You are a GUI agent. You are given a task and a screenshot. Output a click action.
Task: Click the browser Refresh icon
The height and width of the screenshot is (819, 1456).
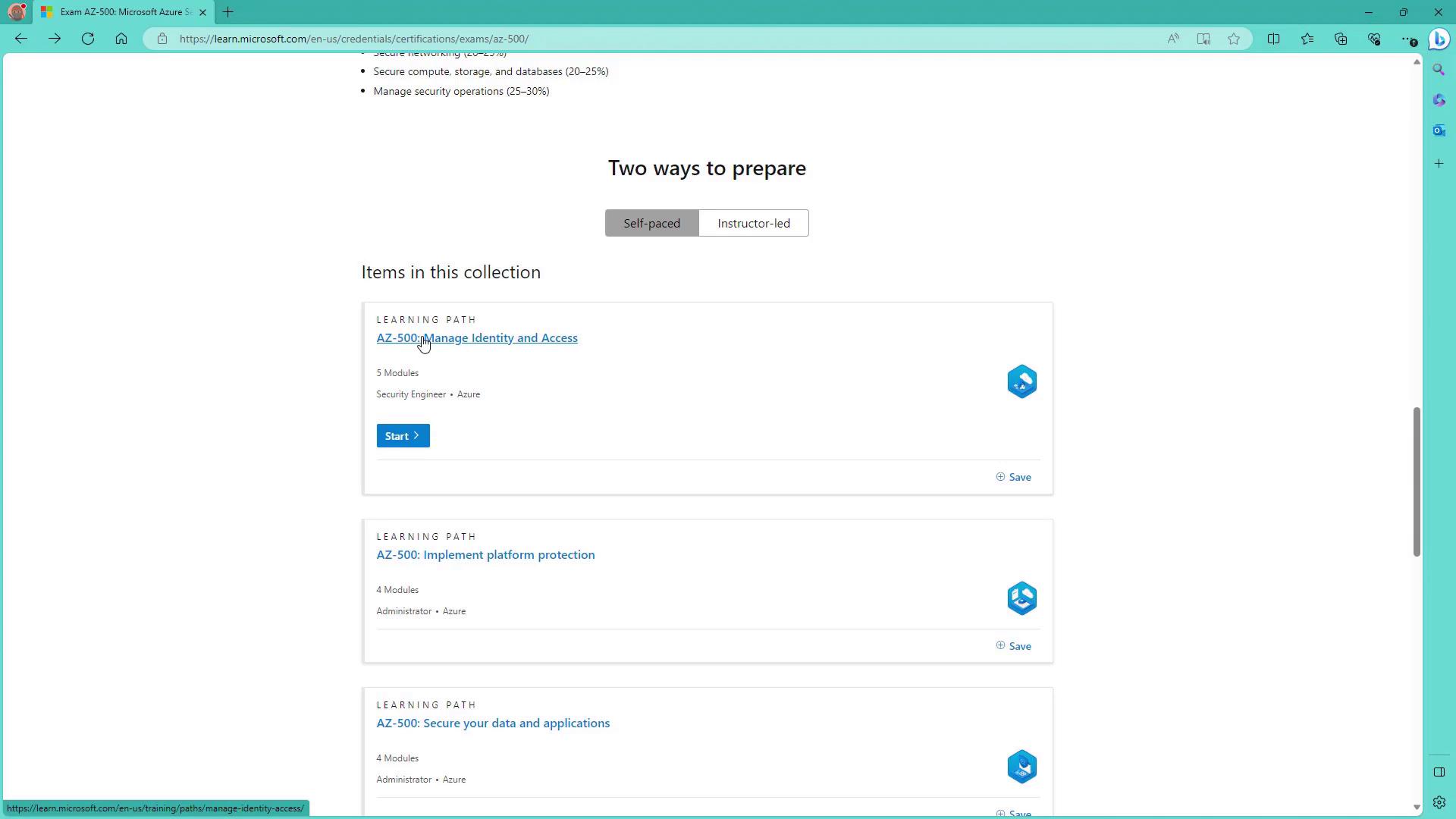[88, 39]
